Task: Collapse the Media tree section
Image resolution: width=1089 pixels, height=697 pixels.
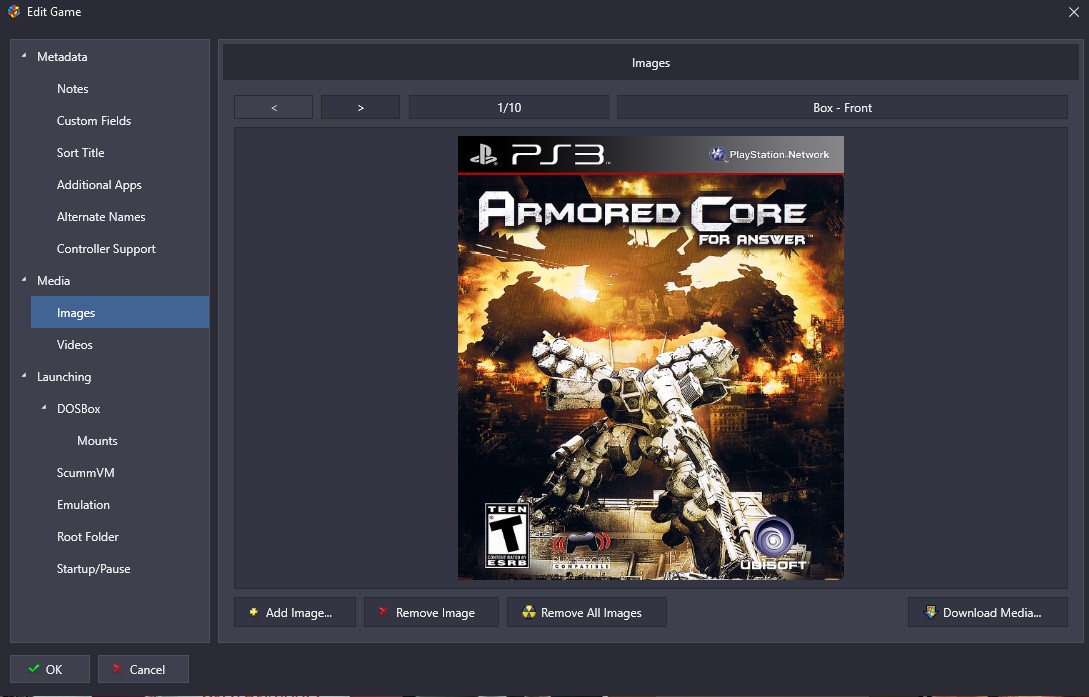Action: 24,280
